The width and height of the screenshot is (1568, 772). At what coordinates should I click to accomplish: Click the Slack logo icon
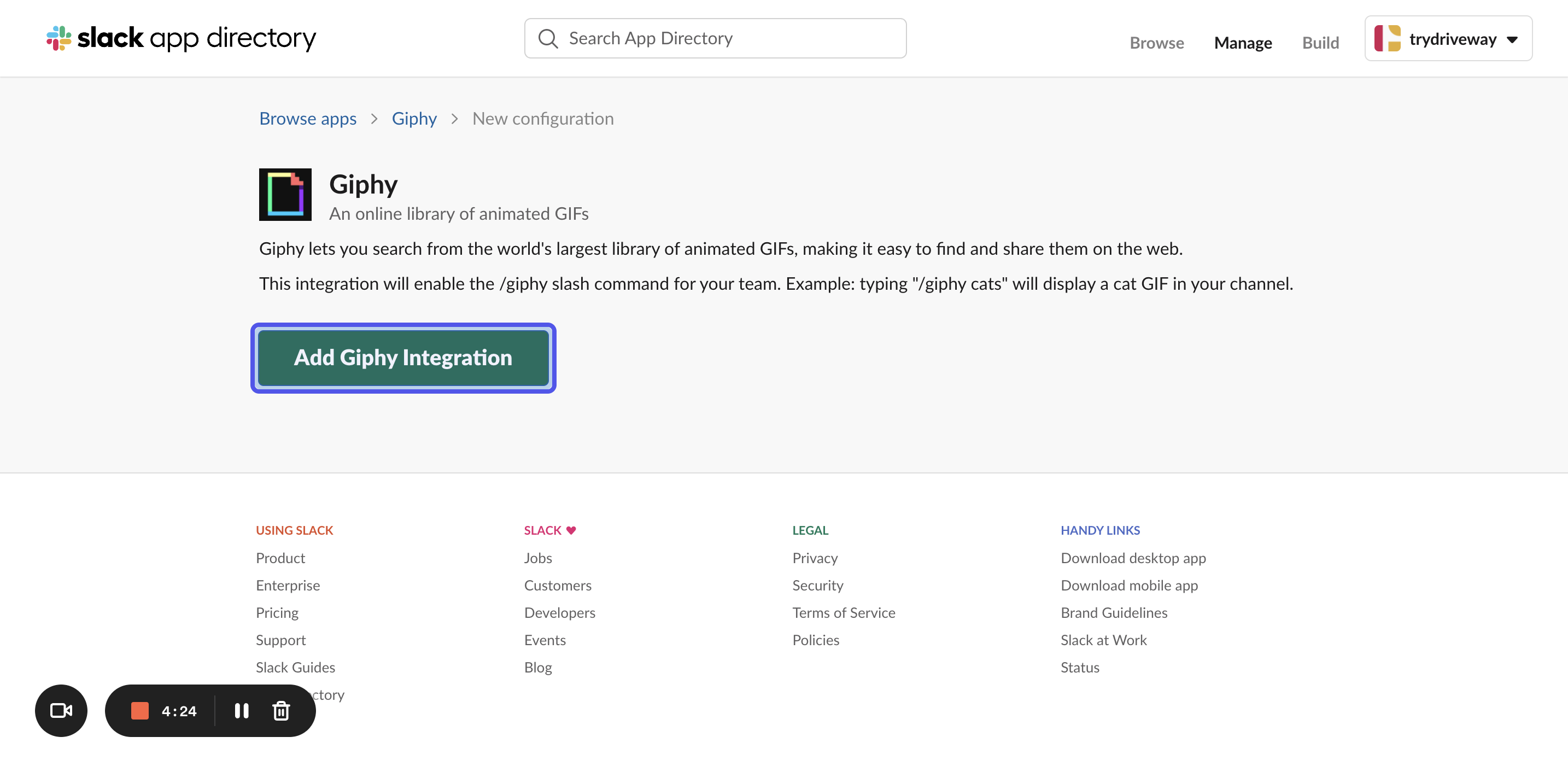(59, 38)
